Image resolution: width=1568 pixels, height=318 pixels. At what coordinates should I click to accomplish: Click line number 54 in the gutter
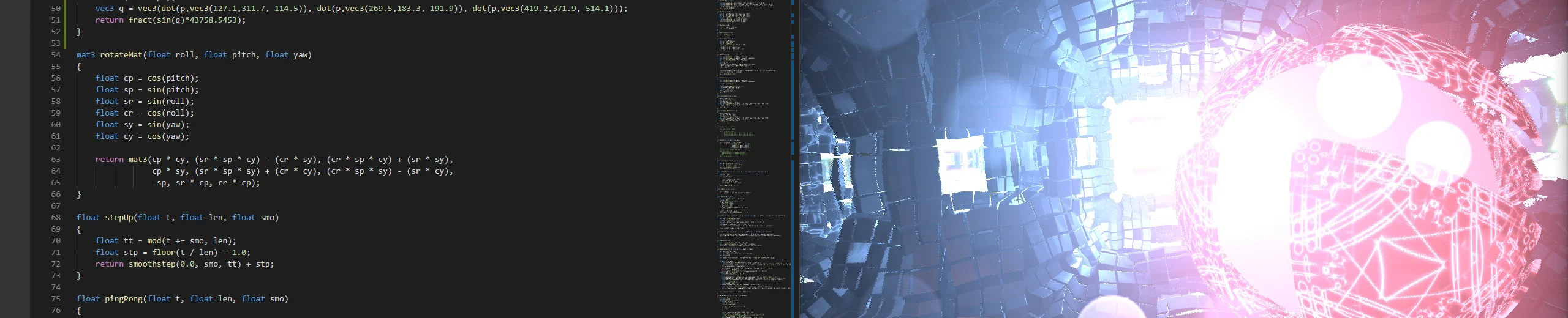pos(56,55)
